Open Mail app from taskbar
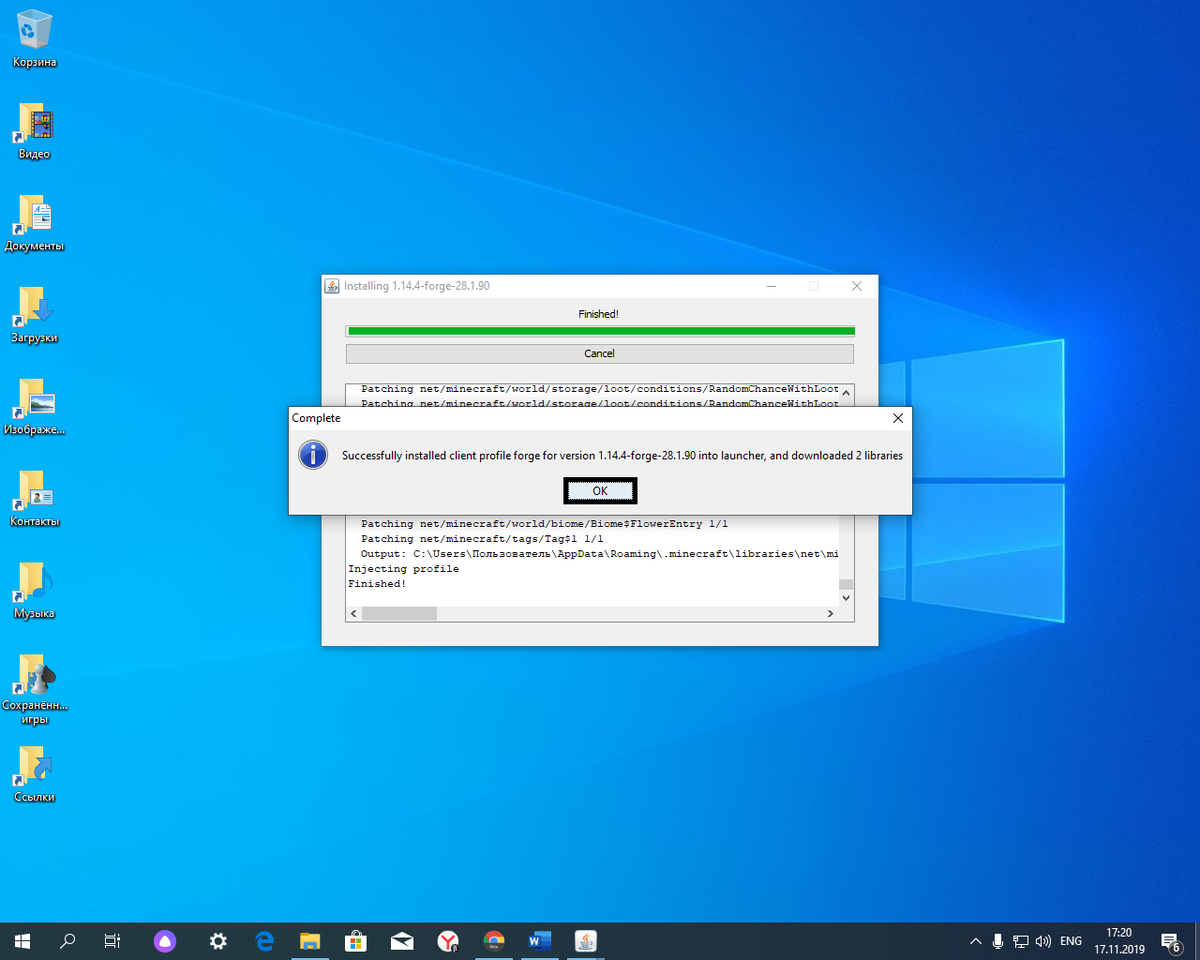Image resolution: width=1200 pixels, height=960 pixels. pyautogui.click(x=402, y=941)
